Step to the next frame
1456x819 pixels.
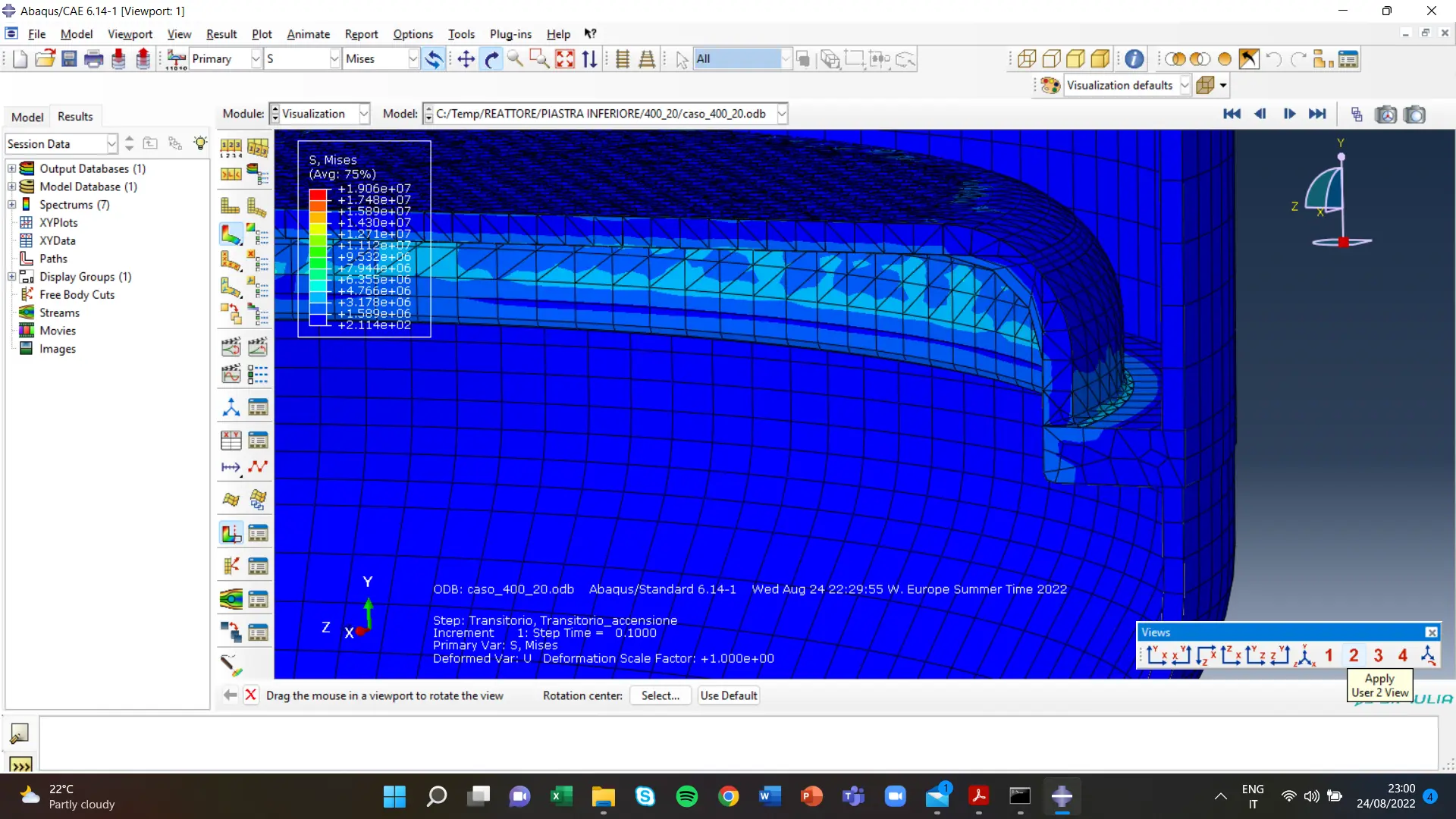(1289, 114)
